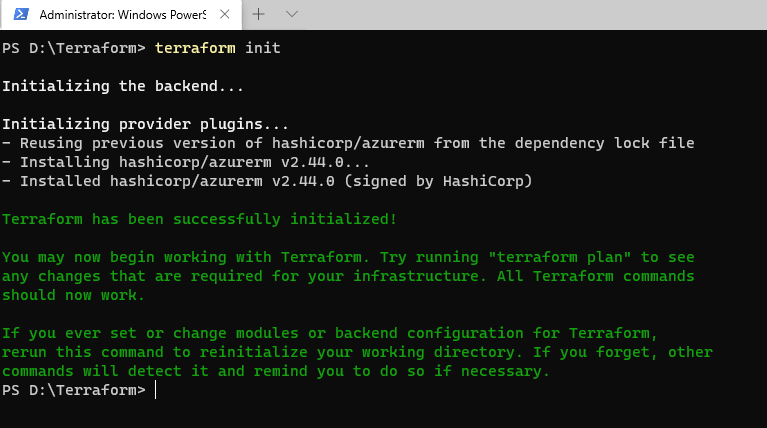Select the Administrator: Windows PowerShell tab title
767x428 pixels.
tap(123, 15)
